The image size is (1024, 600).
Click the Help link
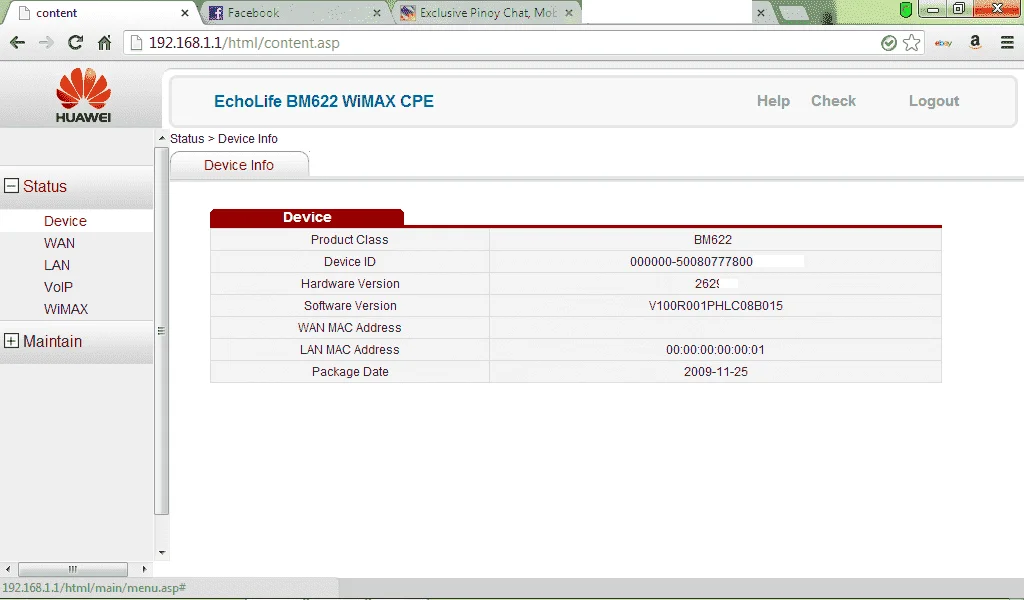[x=773, y=101]
